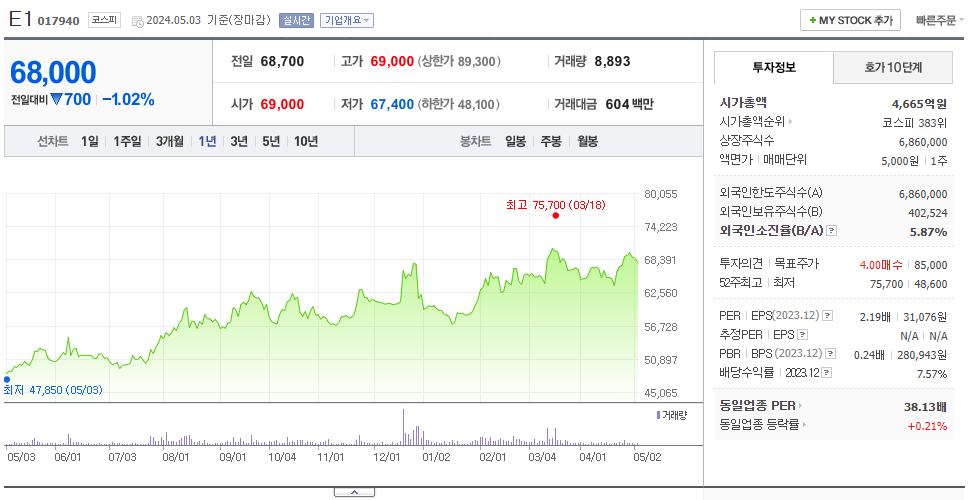Select the 3년 line chart period
Viewport: 968px width, 500px height.
coord(238,141)
